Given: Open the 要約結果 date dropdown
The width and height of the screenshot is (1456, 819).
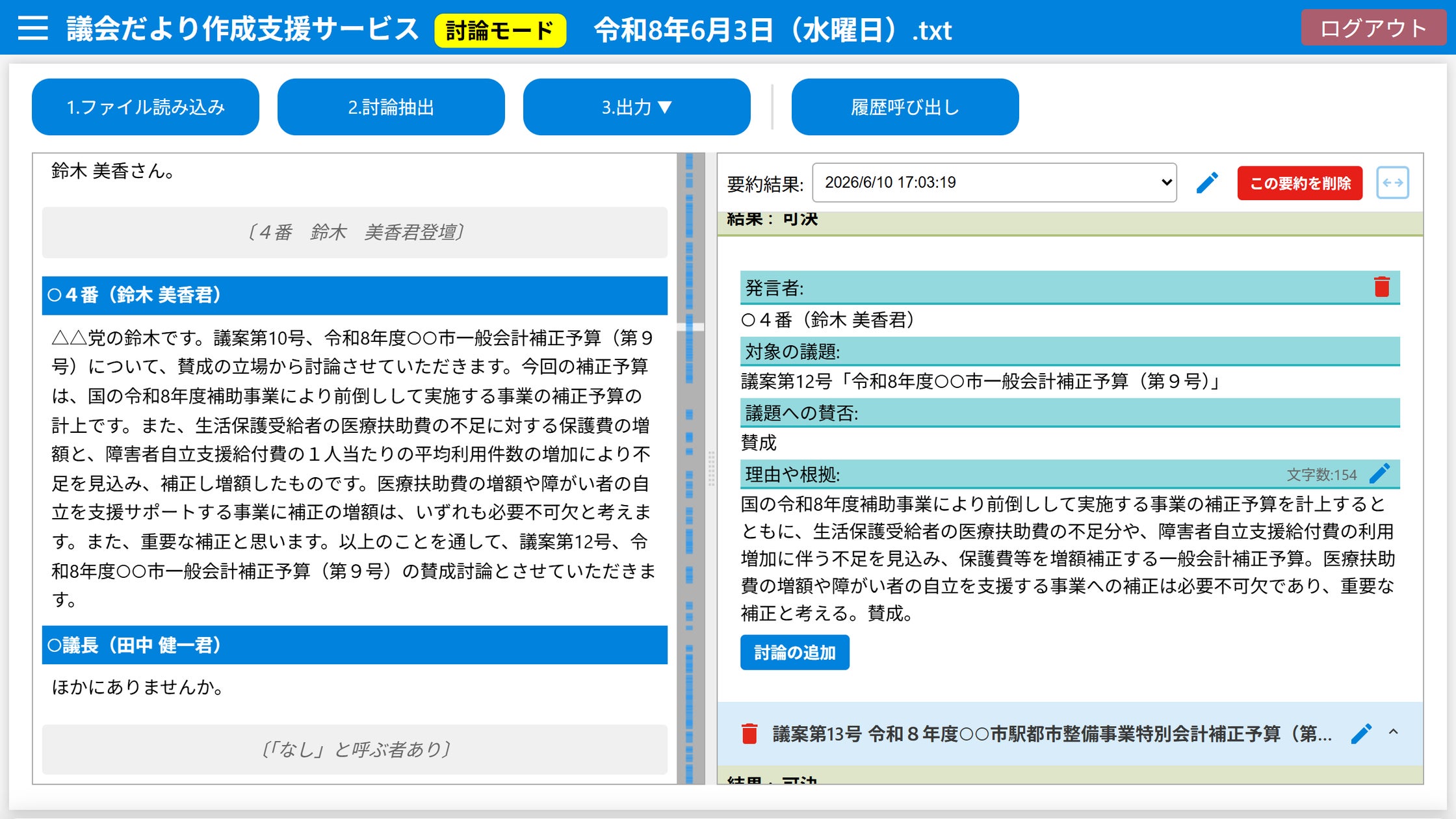Looking at the screenshot, I should [x=994, y=183].
